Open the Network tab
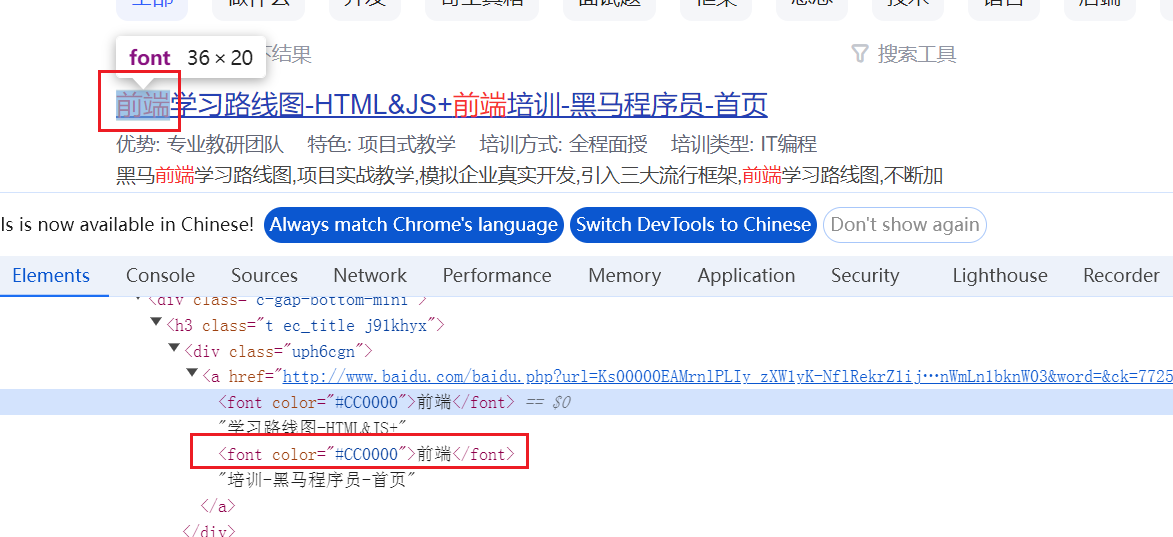The image size is (1173, 537). click(x=370, y=276)
